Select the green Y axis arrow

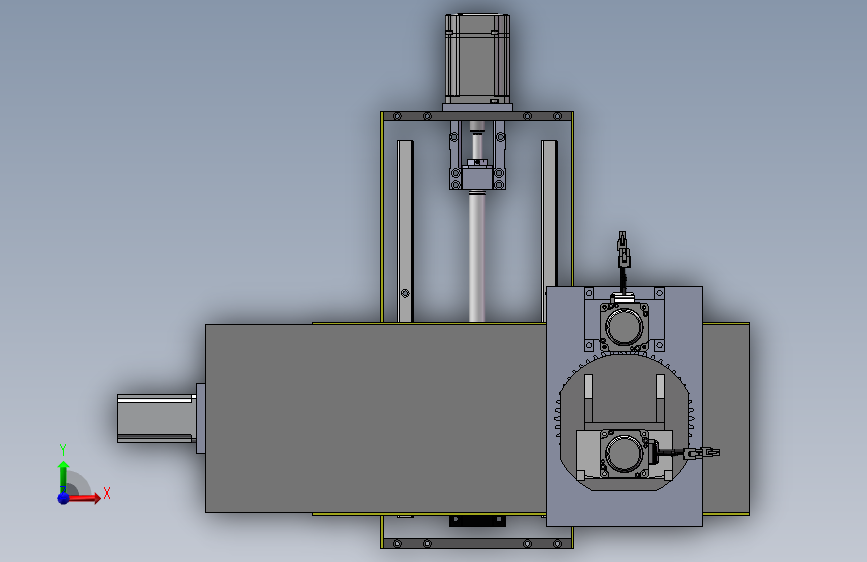[63, 476]
